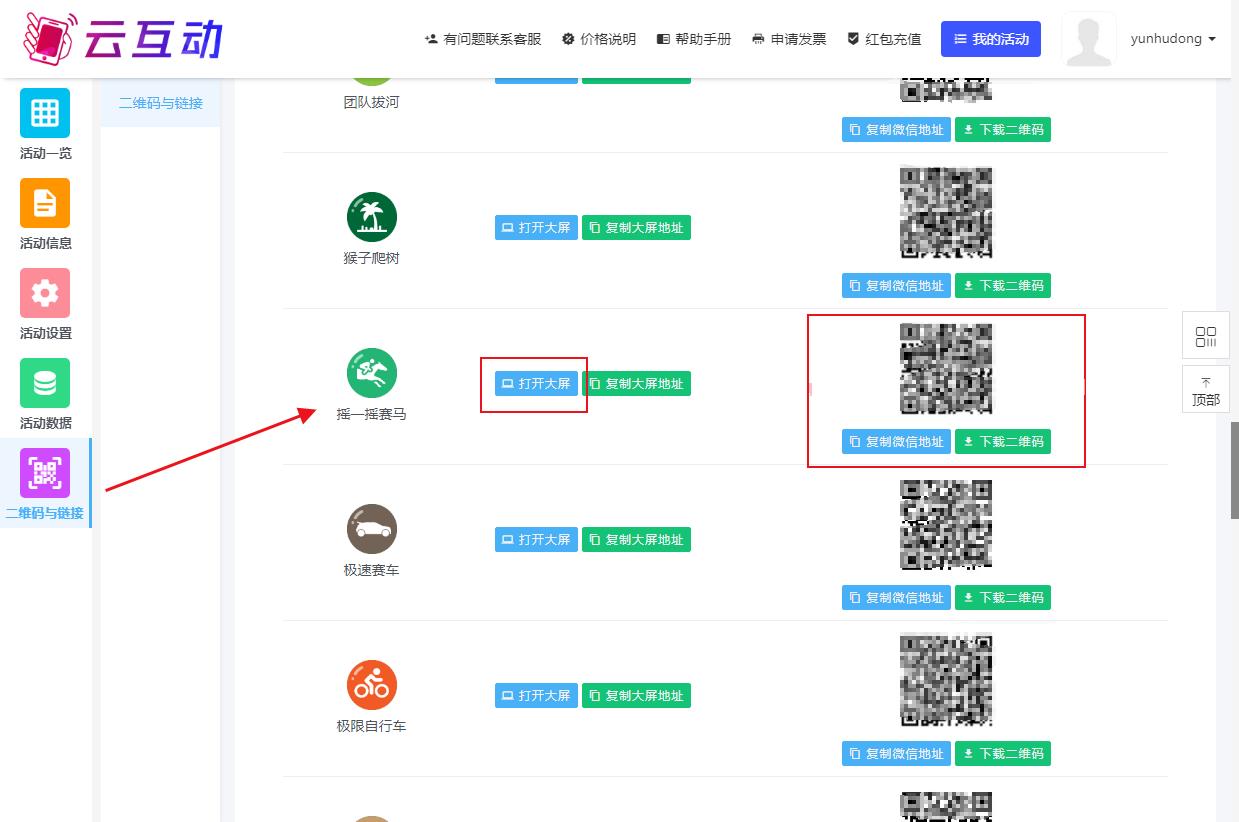The image size is (1239, 822).
Task: Click the 极限自行车 QR code image
Action: coord(946,681)
